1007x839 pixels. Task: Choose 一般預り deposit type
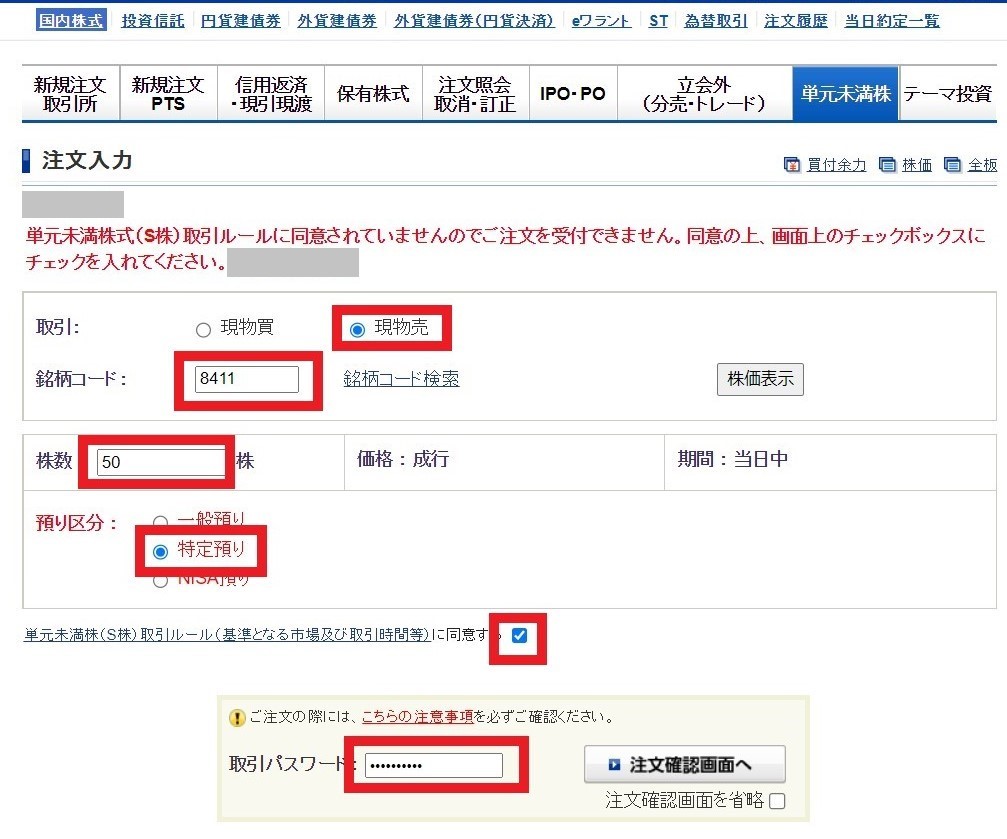pos(160,519)
